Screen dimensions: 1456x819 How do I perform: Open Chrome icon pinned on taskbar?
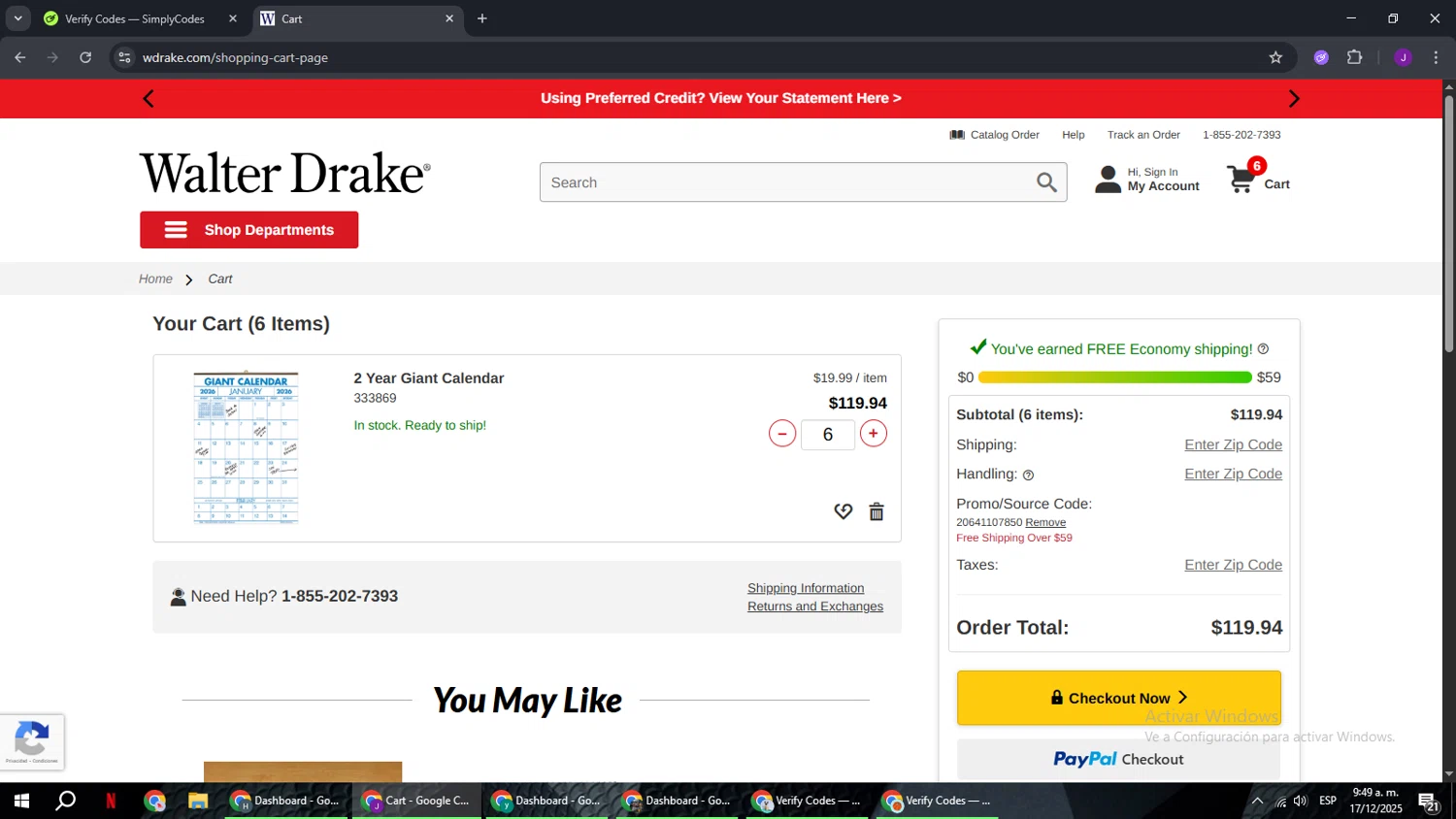(x=154, y=801)
